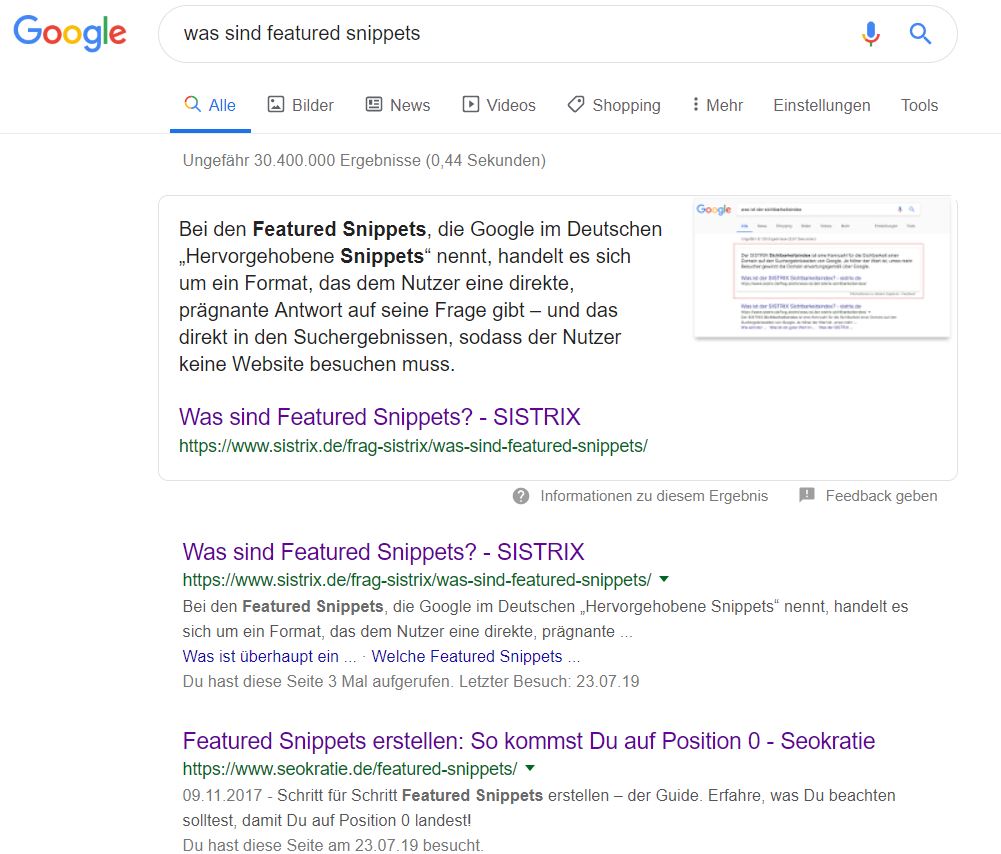The height and width of the screenshot is (854, 1001).
Task: Open featured snippet SISTRIX title link
Action: tap(379, 417)
